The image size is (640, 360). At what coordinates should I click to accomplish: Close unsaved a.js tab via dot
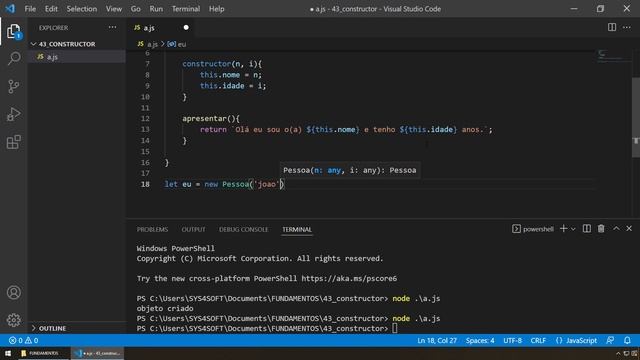point(186,27)
